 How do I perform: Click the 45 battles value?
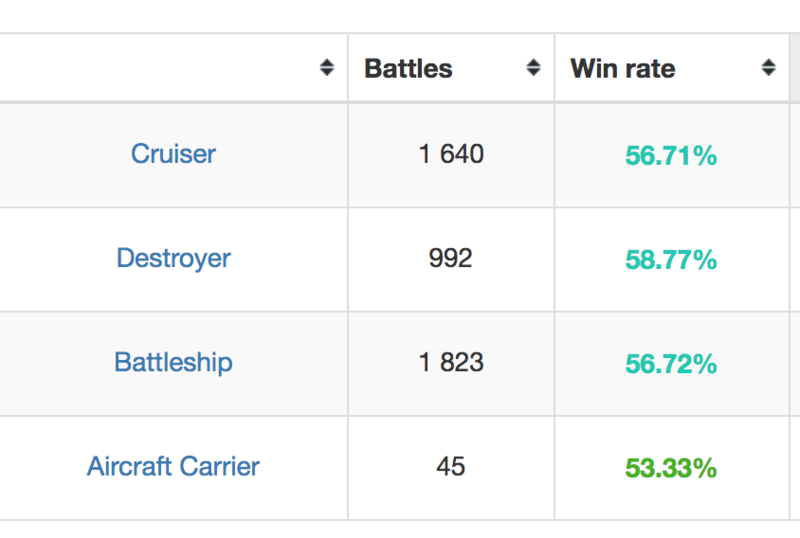pyautogui.click(x=451, y=466)
